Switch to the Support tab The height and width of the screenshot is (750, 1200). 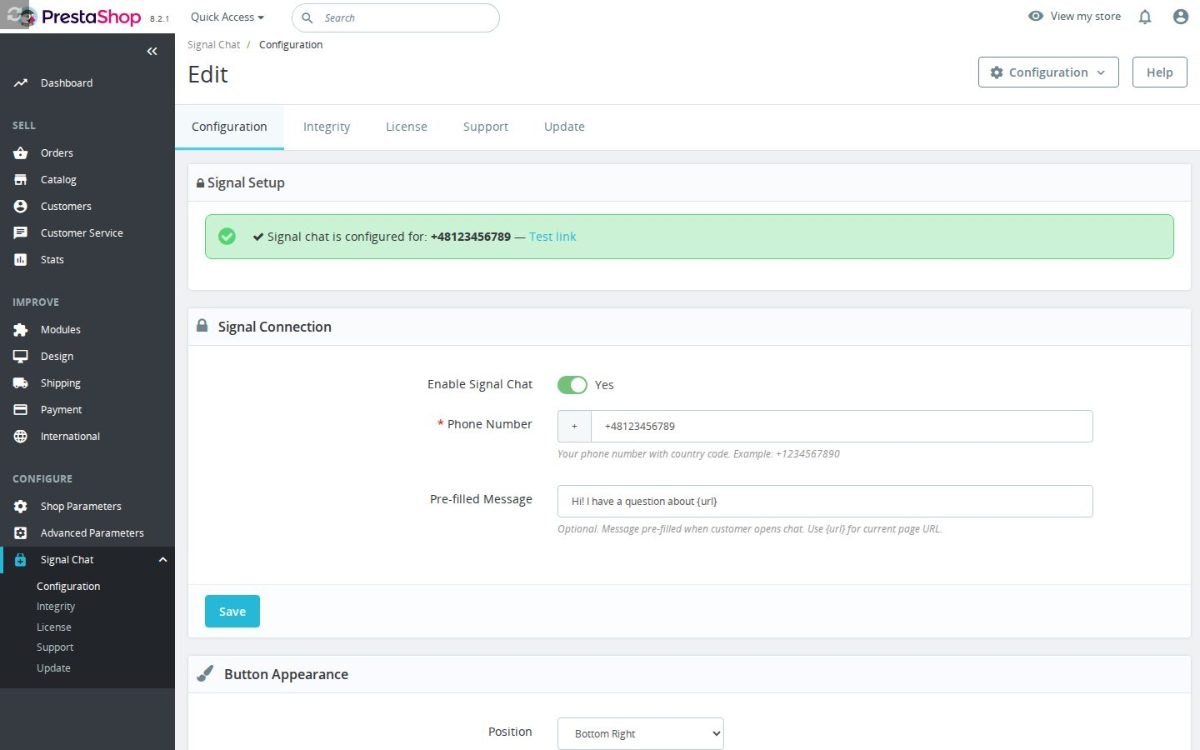[485, 127]
